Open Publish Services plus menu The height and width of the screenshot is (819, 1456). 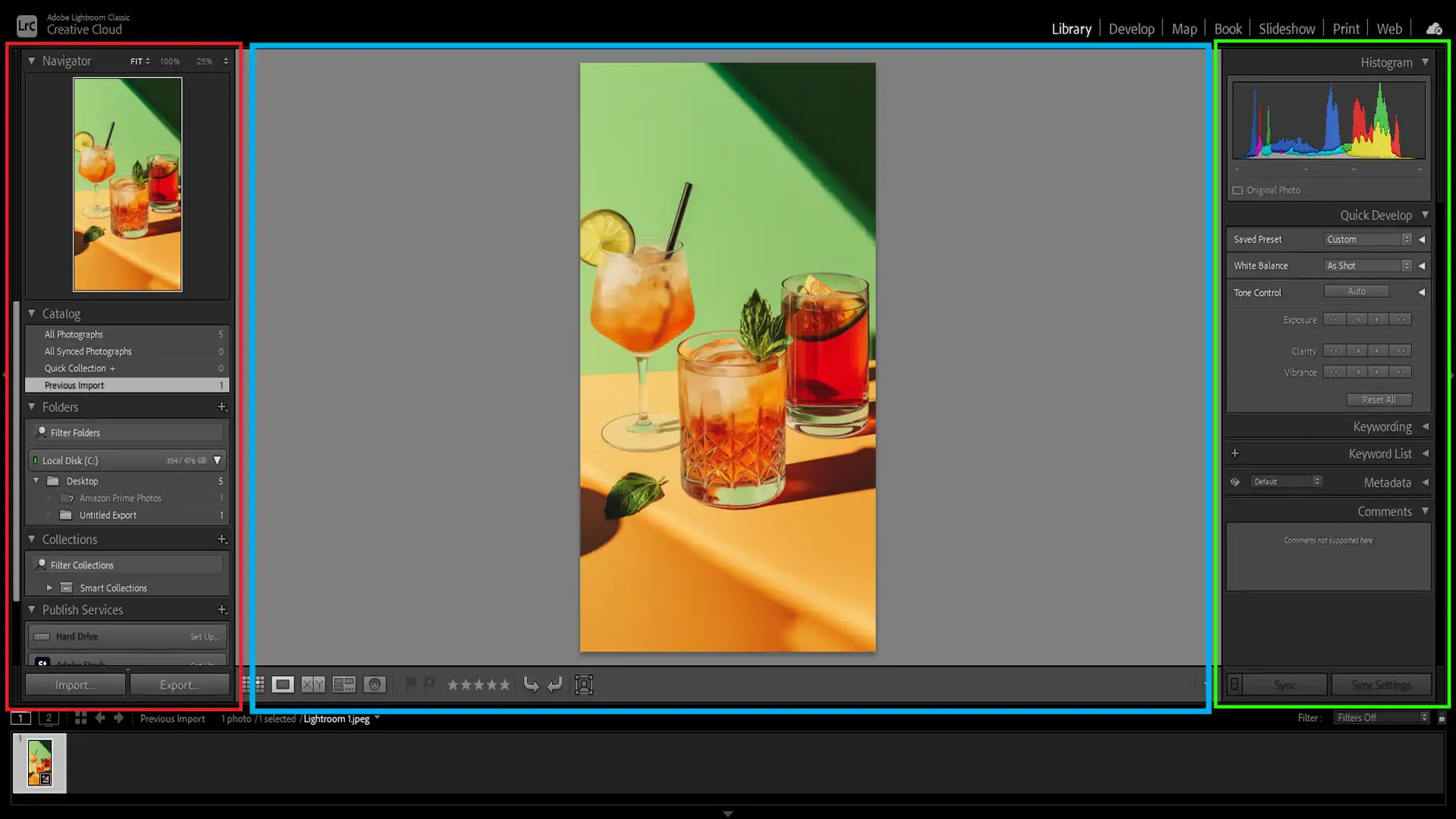tap(222, 610)
